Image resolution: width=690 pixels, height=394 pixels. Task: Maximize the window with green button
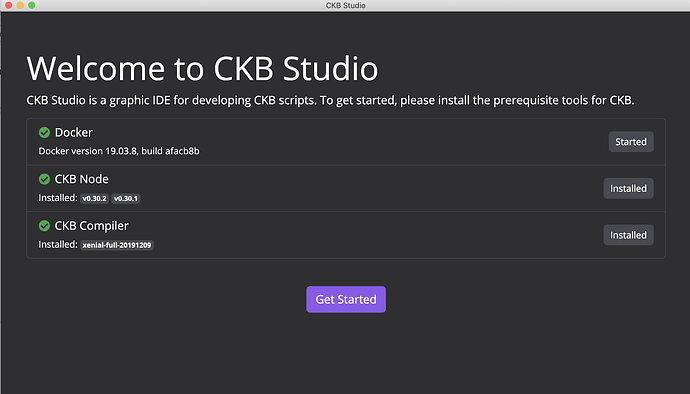(32, 5)
